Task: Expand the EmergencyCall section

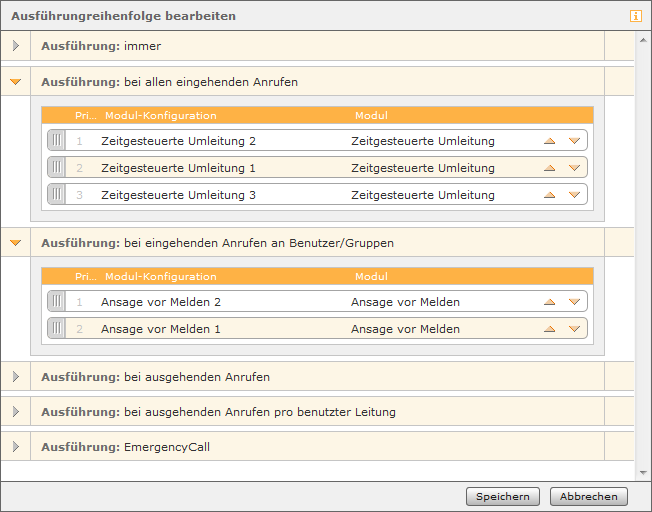Action: click(16, 447)
